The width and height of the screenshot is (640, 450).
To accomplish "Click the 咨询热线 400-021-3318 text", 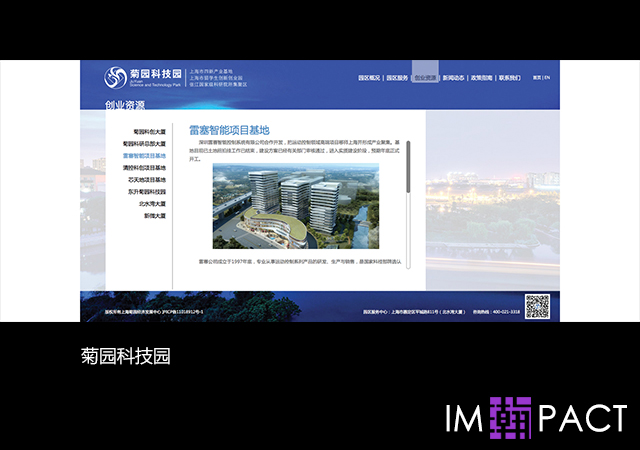I will [496, 312].
